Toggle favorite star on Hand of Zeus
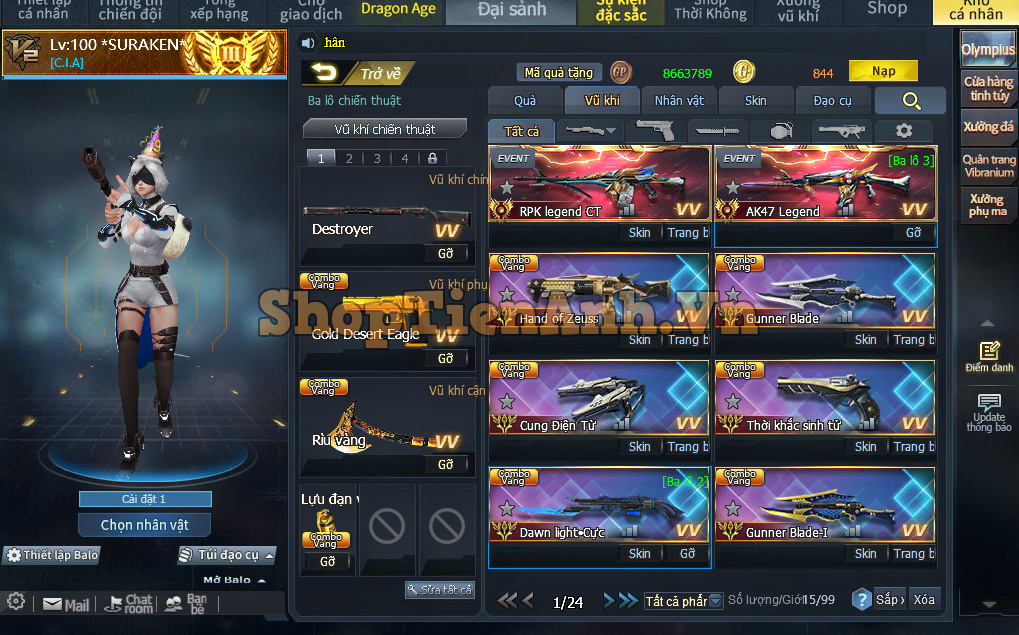1019x635 pixels. click(x=506, y=294)
